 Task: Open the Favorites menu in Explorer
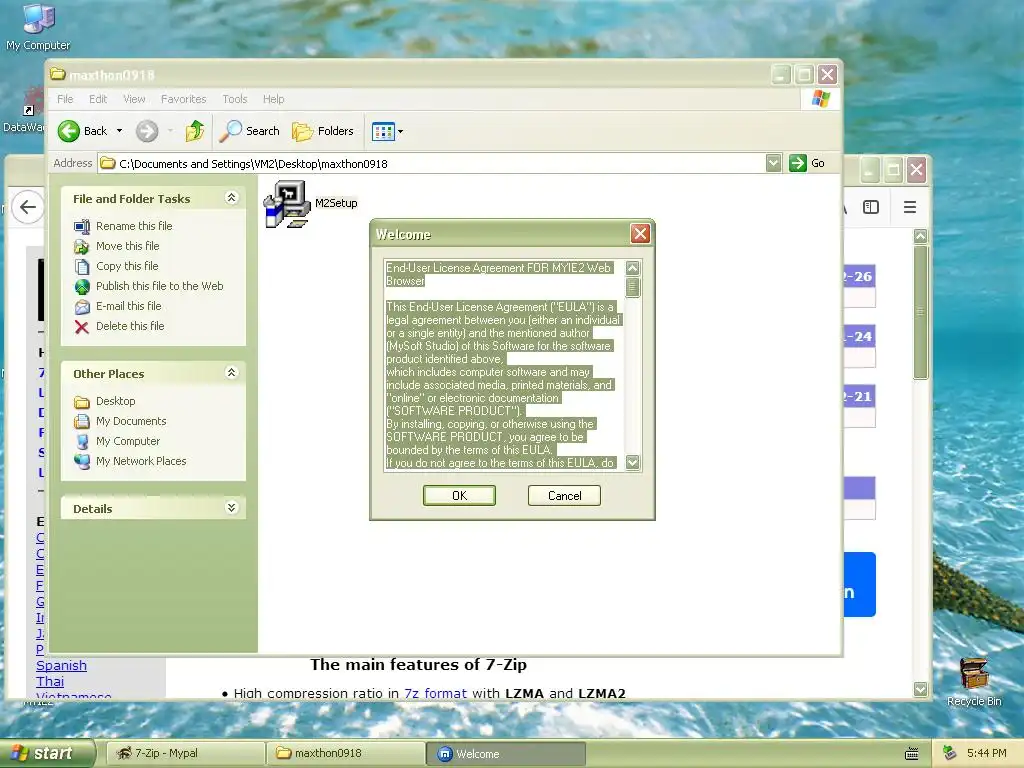click(184, 99)
